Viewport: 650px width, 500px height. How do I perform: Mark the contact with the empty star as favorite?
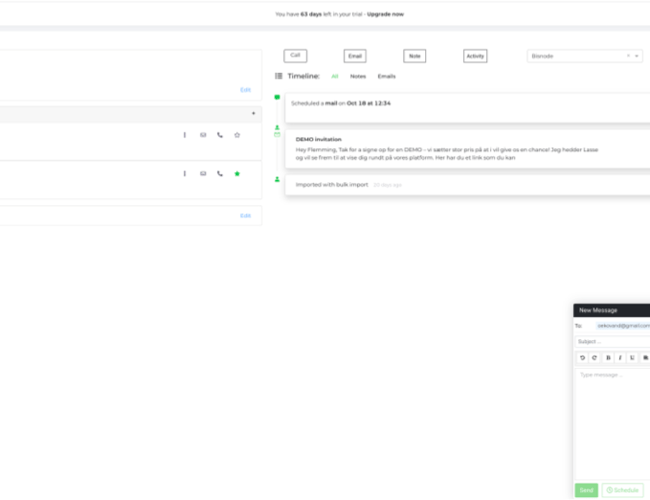point(237,135)
